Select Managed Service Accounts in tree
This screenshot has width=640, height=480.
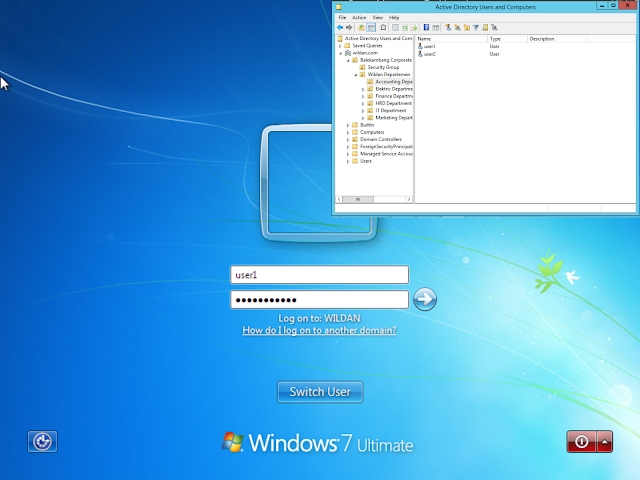[x=386, y=154]
